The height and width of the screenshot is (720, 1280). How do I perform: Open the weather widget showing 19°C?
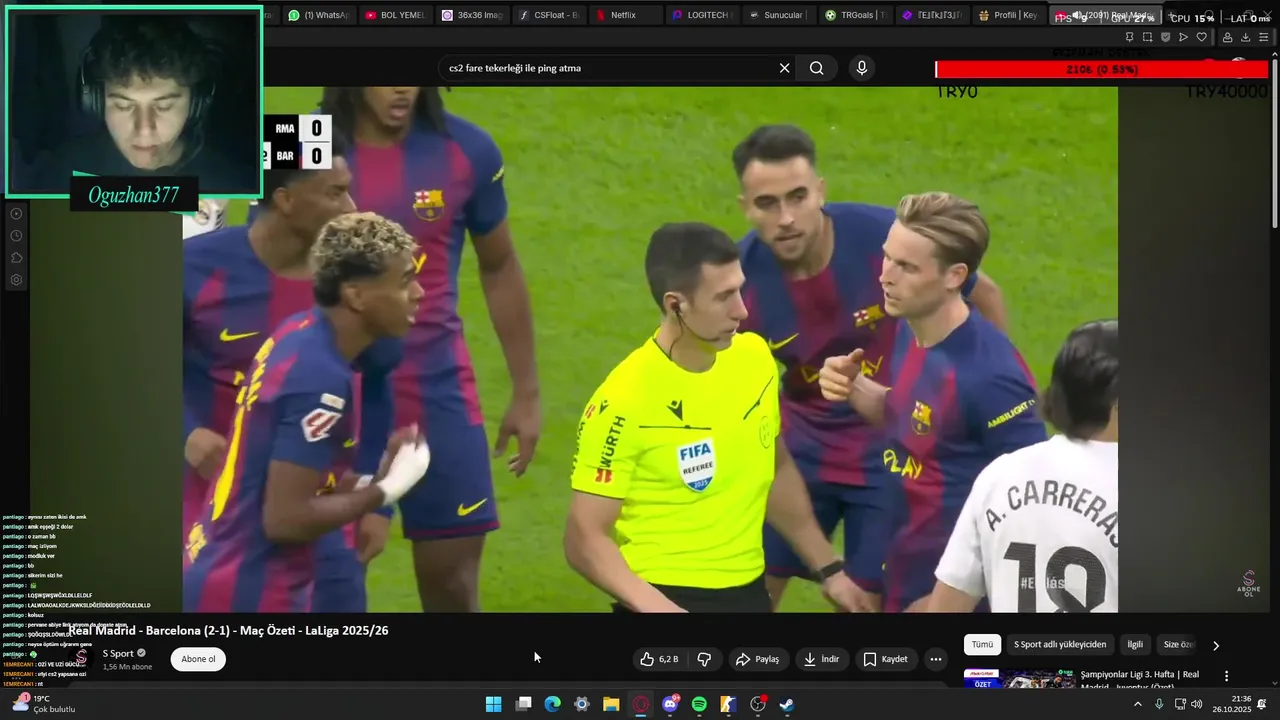(x=42, y=704)
